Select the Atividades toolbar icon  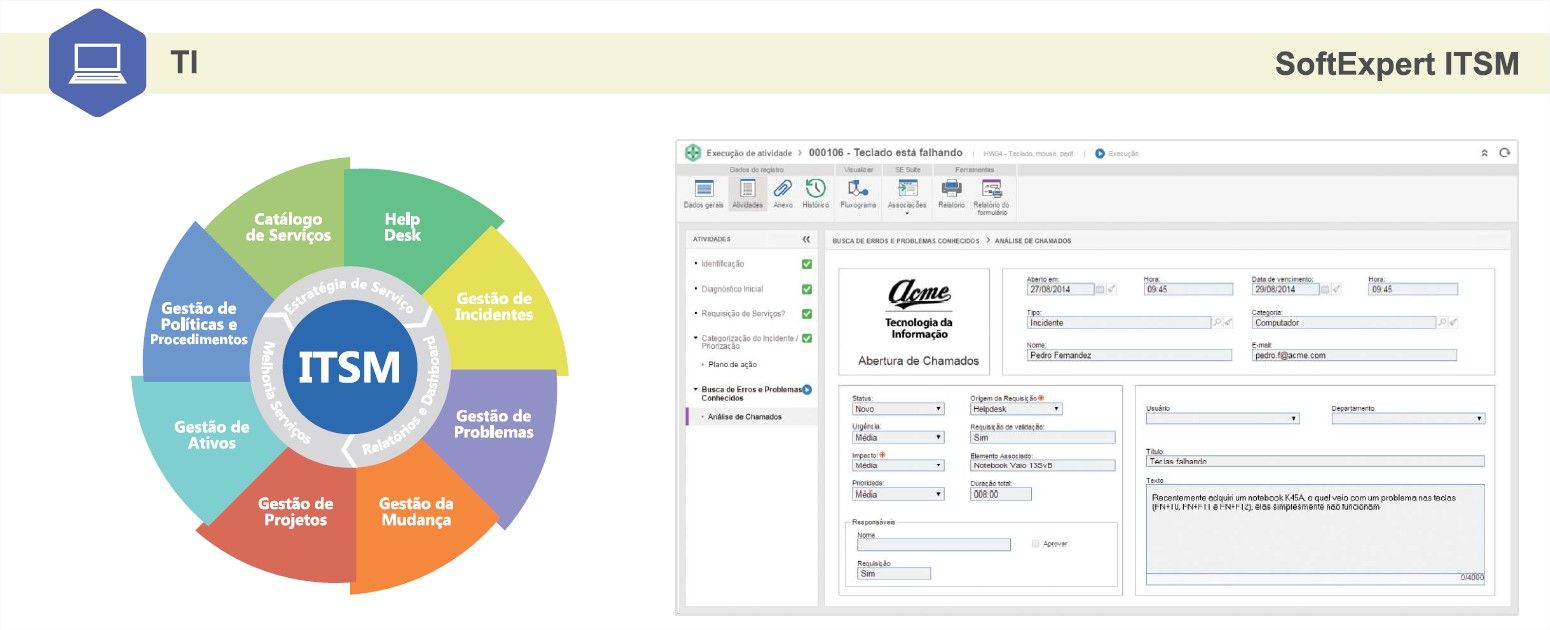click(x=747, y=193)
